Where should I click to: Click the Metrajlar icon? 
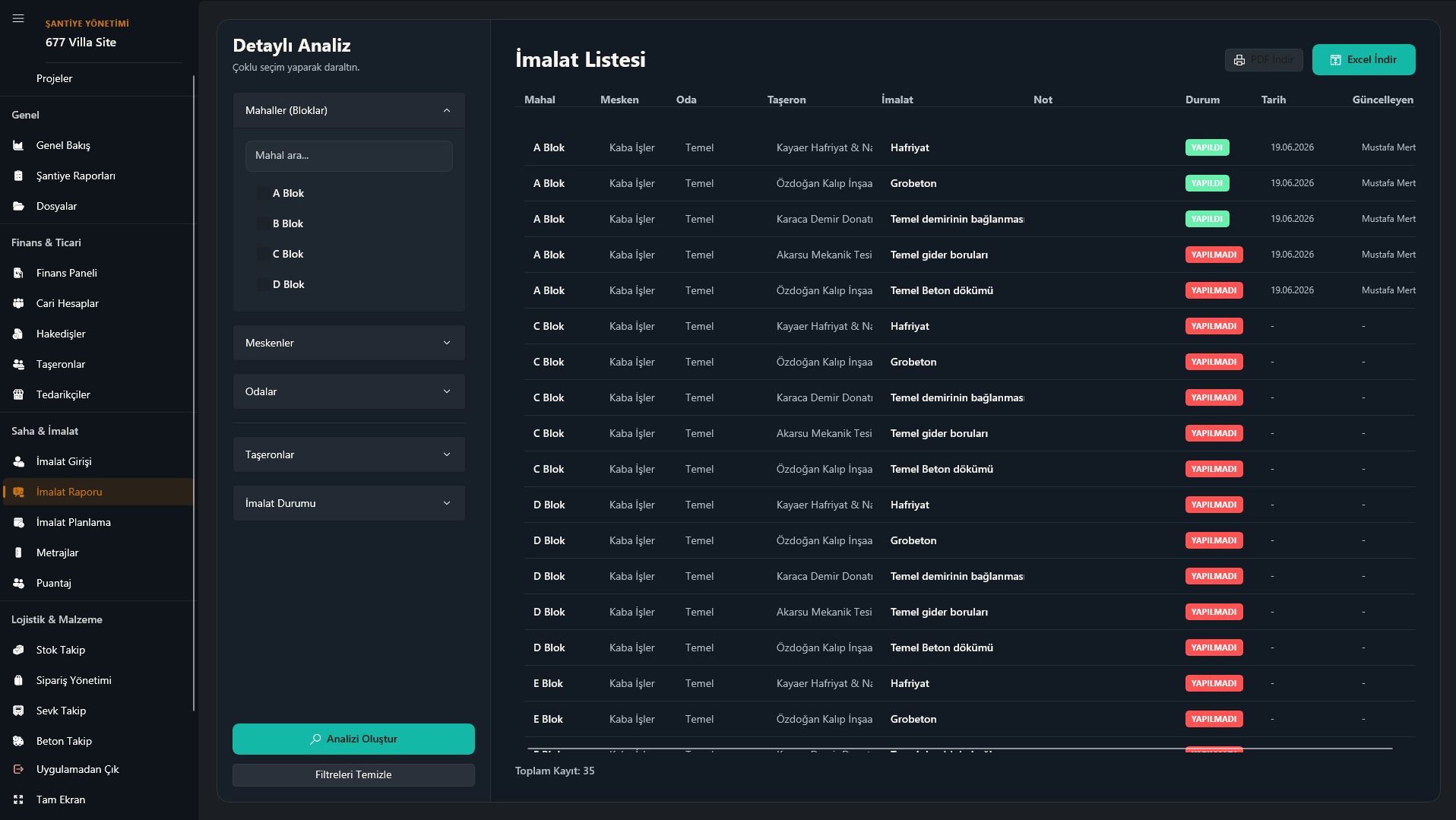click(18, 552)
